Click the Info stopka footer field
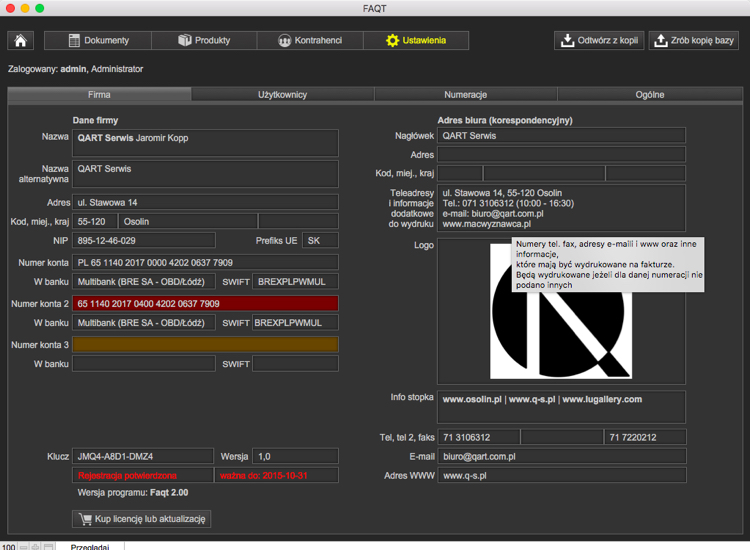This screenshot has width=750, height=550. [x=562, y=407]
